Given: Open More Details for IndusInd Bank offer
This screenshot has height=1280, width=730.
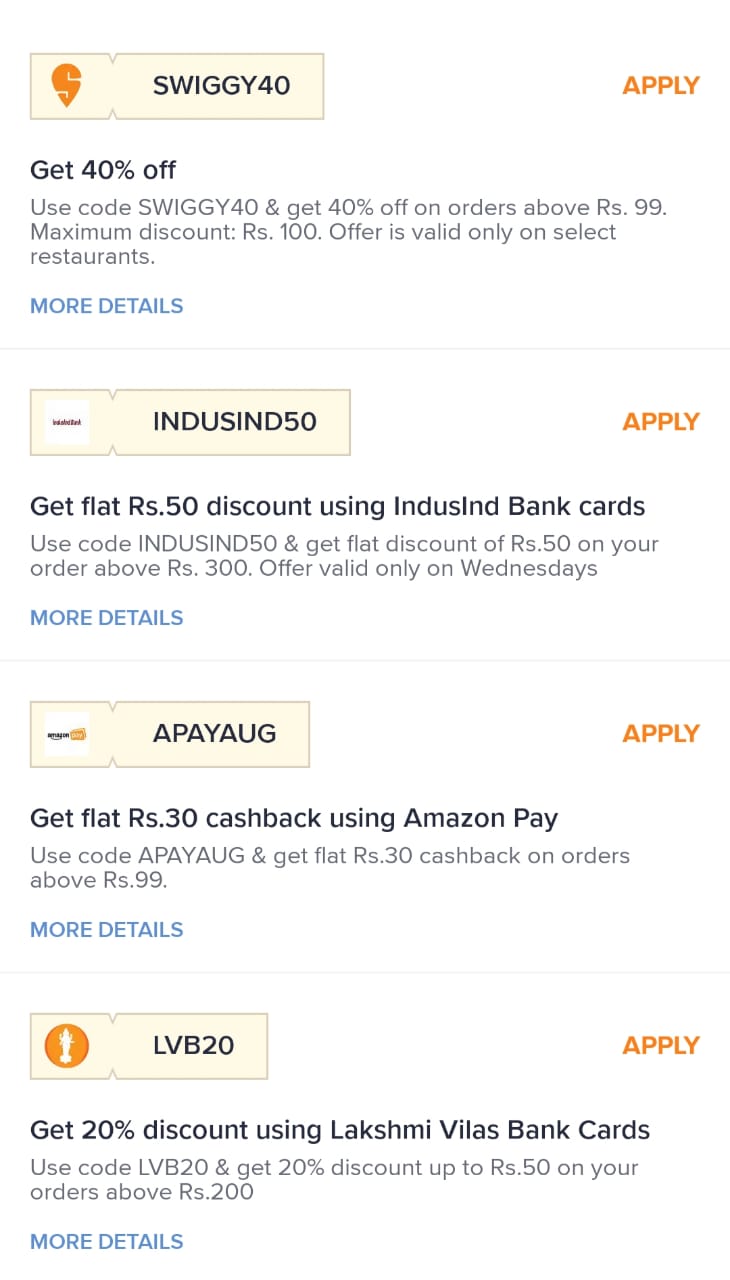Looking at the screenshot, I should [x=107, y=618].
